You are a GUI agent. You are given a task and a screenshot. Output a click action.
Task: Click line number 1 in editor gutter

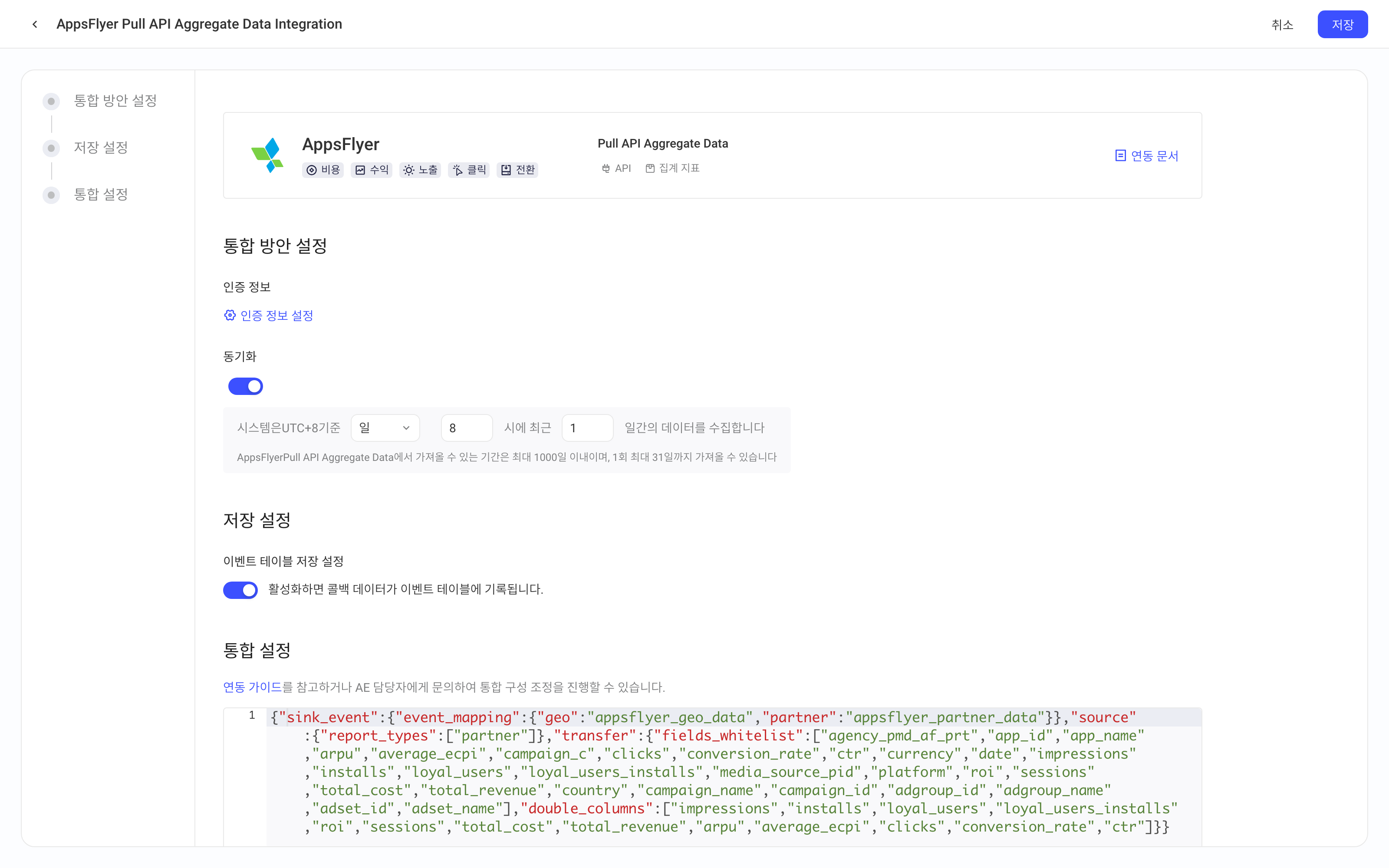[251, 715]
